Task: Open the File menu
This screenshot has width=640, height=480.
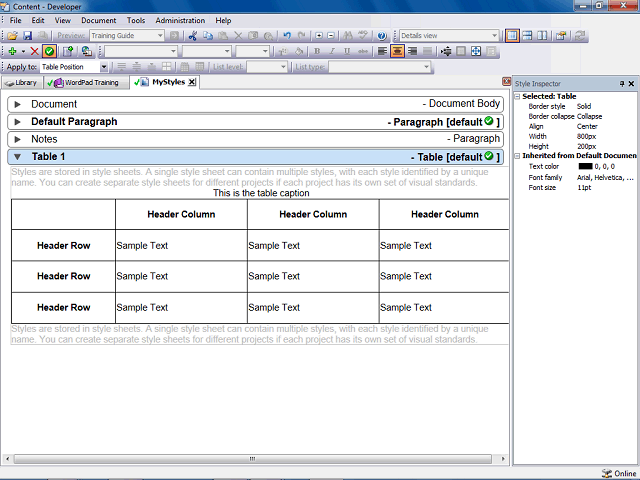Action: (16, 20)
